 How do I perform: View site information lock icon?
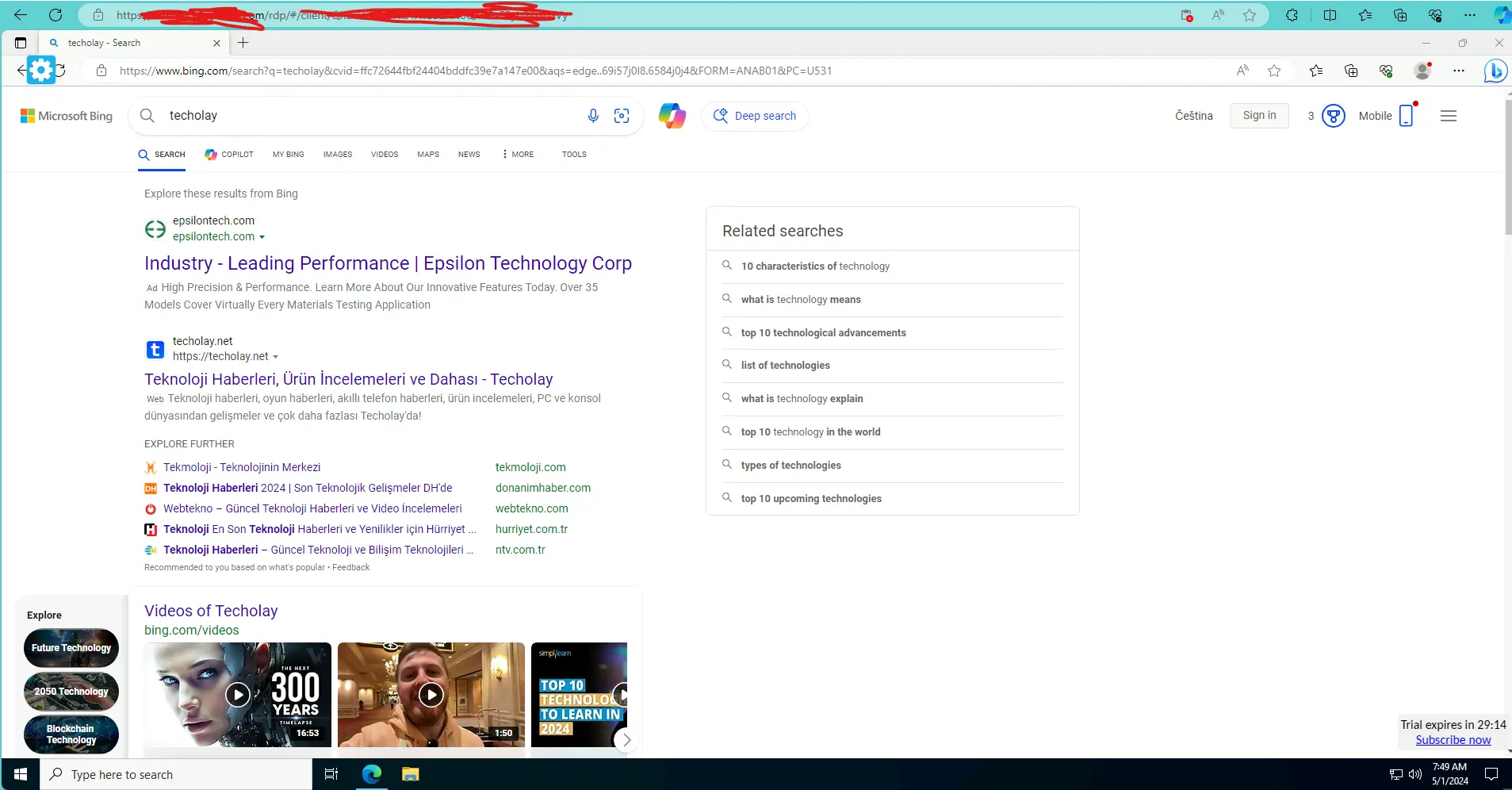coord(101,71)
